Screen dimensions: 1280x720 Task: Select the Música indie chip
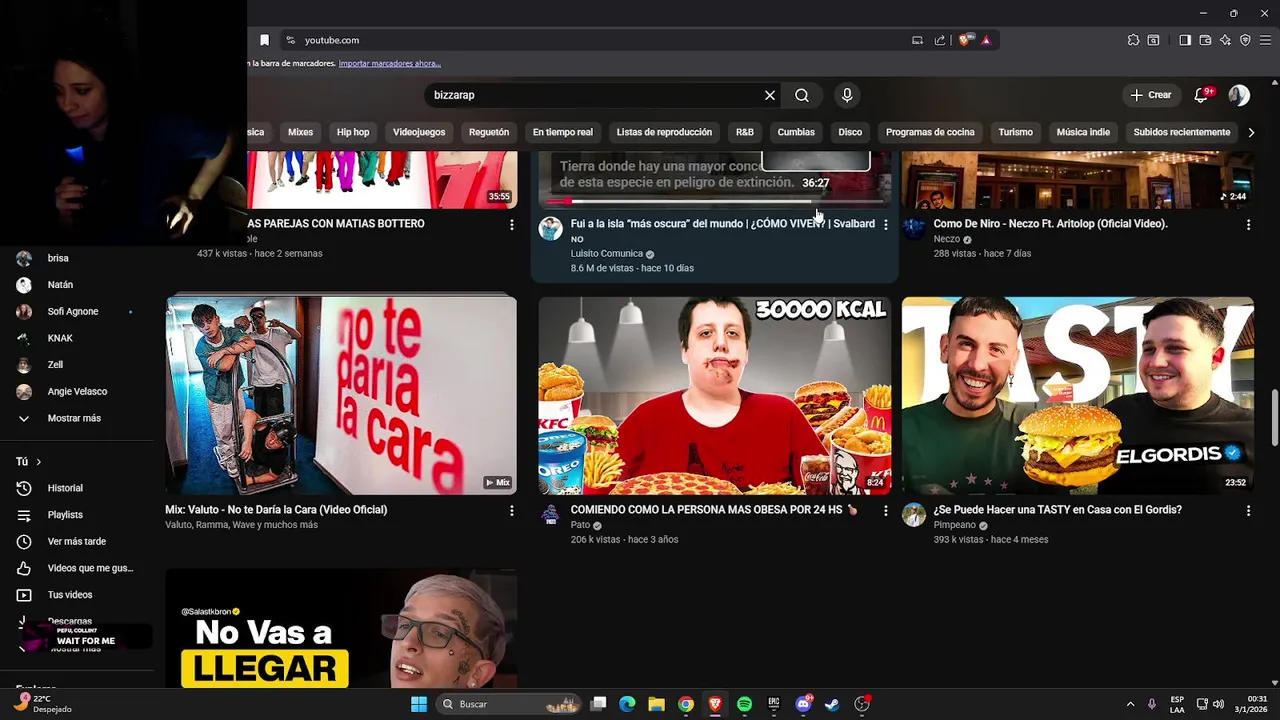pyautogui.click(x=1083, y=132)
